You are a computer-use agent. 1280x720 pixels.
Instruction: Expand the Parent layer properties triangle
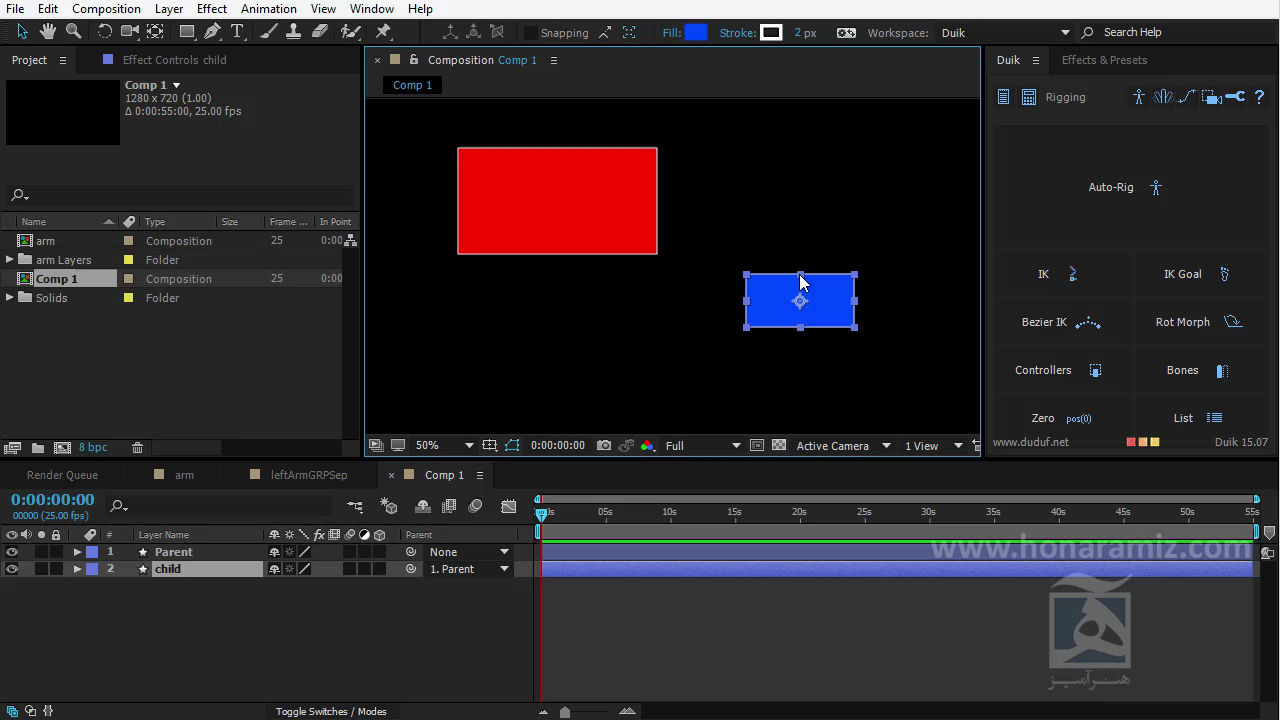coord(77,552)
